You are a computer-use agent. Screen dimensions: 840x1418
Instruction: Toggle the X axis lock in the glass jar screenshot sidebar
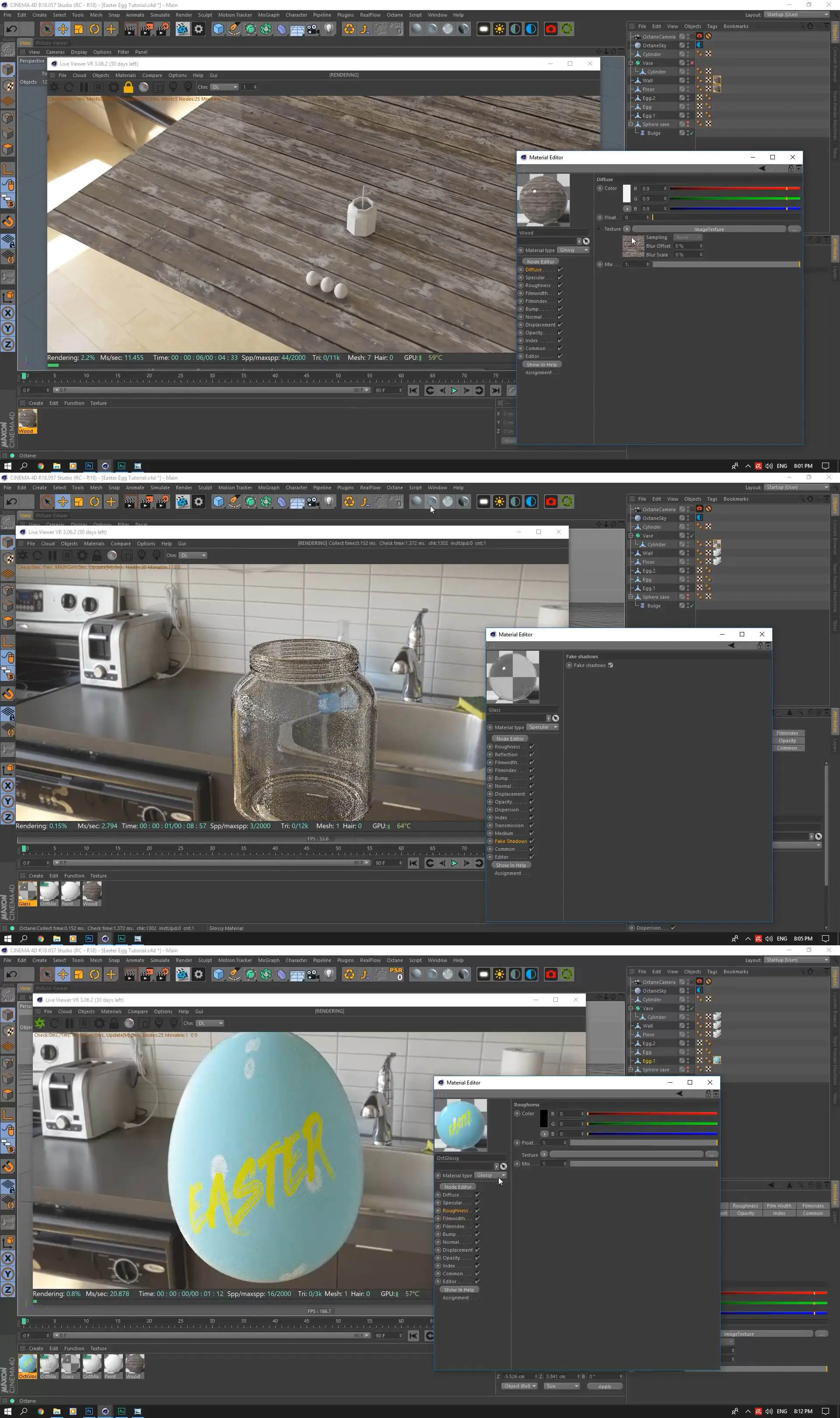click(8, 786)
